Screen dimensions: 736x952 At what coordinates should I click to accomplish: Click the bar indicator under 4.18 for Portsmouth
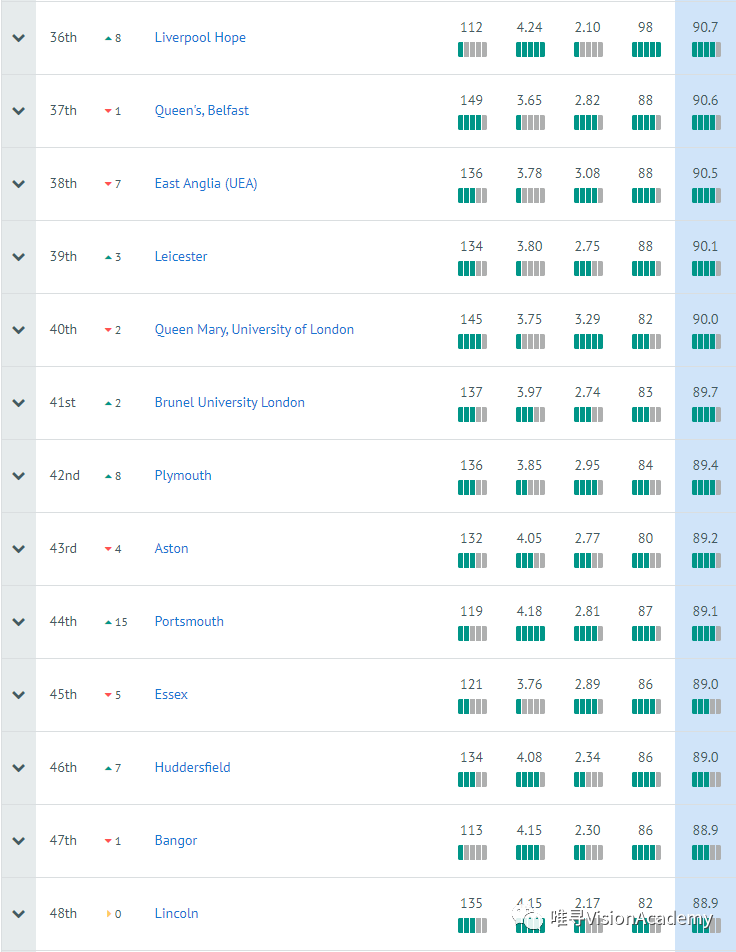530,634
